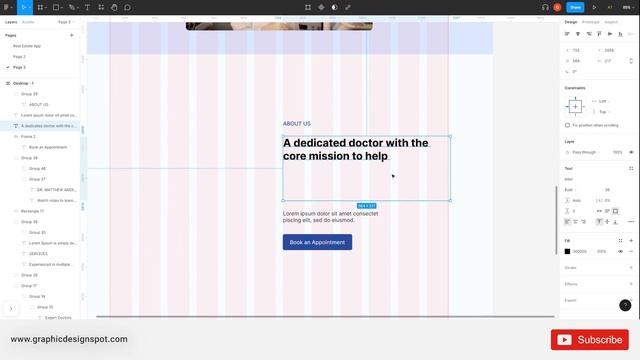Select the Move tool
This screenshot has width=640, height=360.
(24, 7)
